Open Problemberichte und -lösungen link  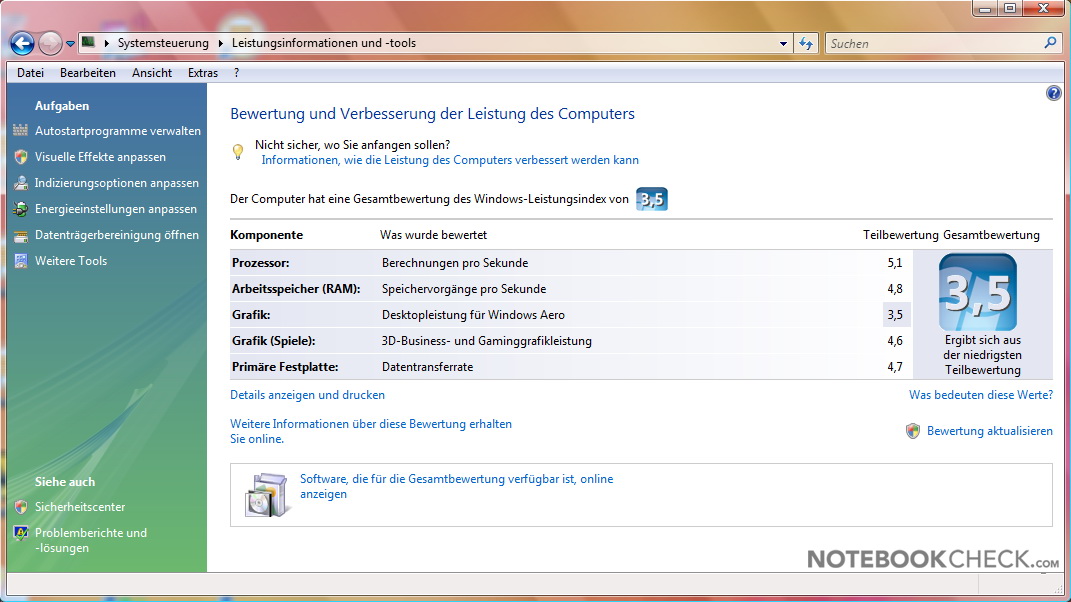coord(91,540)
